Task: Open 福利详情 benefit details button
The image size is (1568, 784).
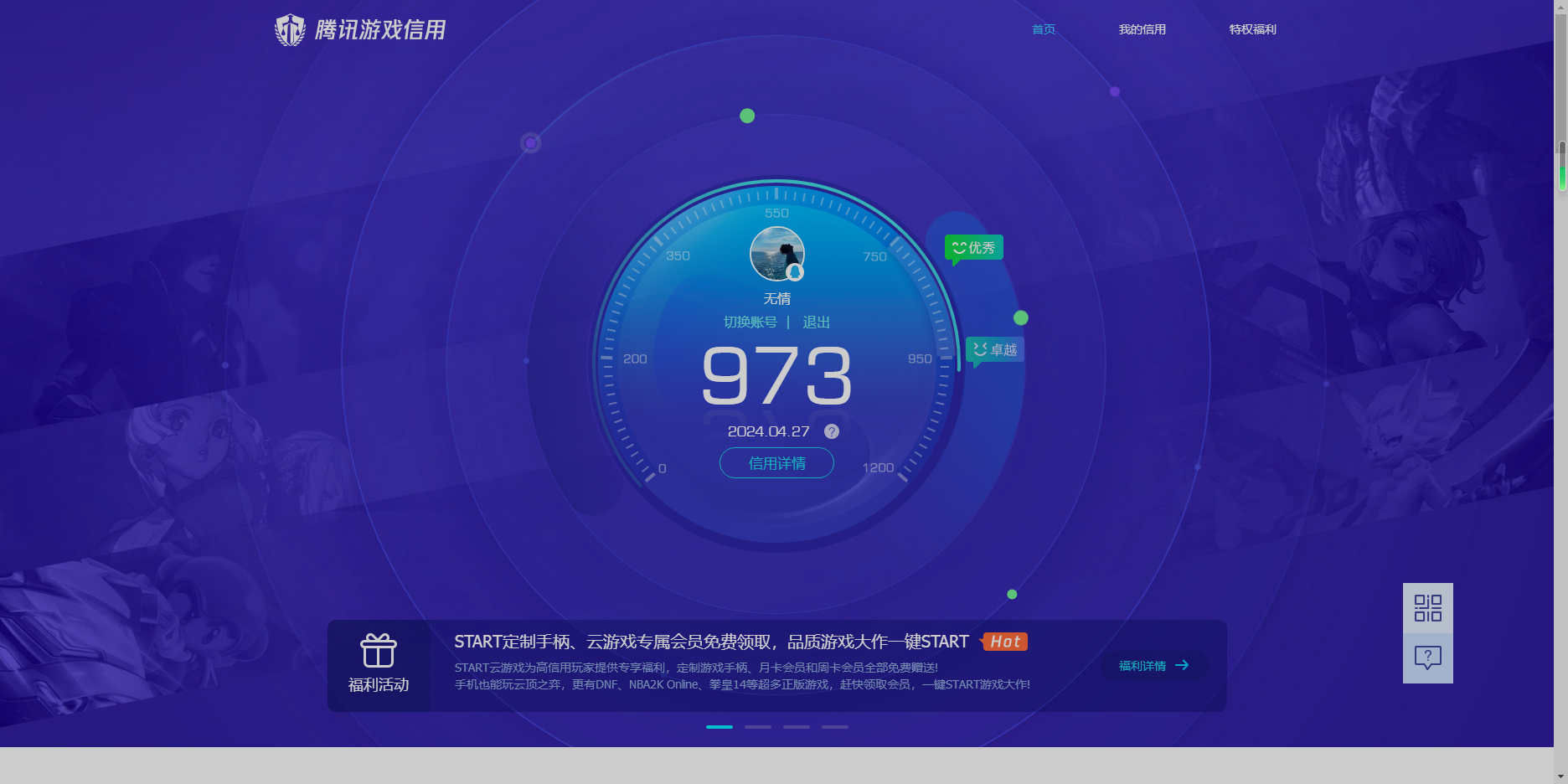Action: coord(1154,666)
